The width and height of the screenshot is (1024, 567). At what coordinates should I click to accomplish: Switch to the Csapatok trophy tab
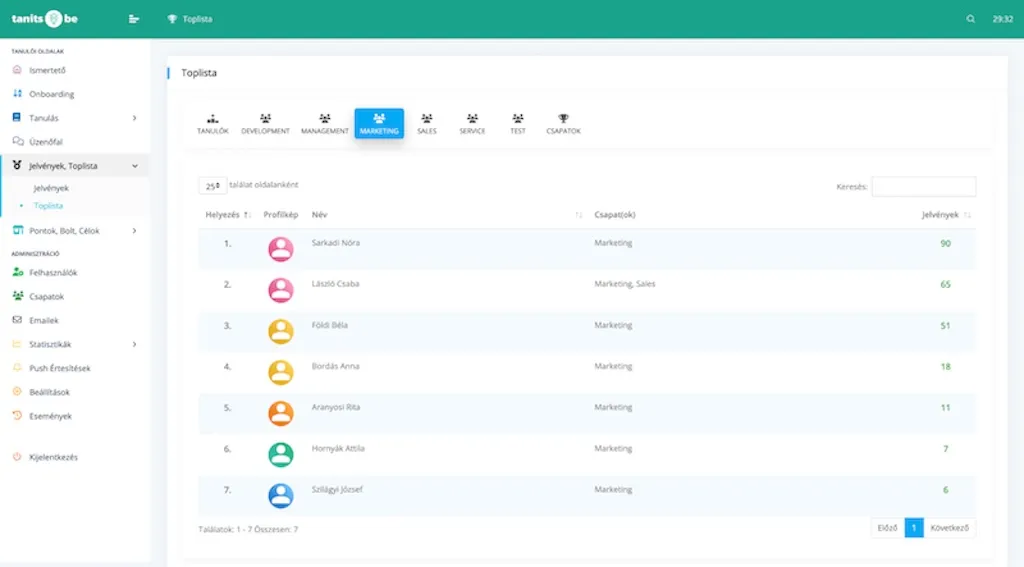[563, 124]
